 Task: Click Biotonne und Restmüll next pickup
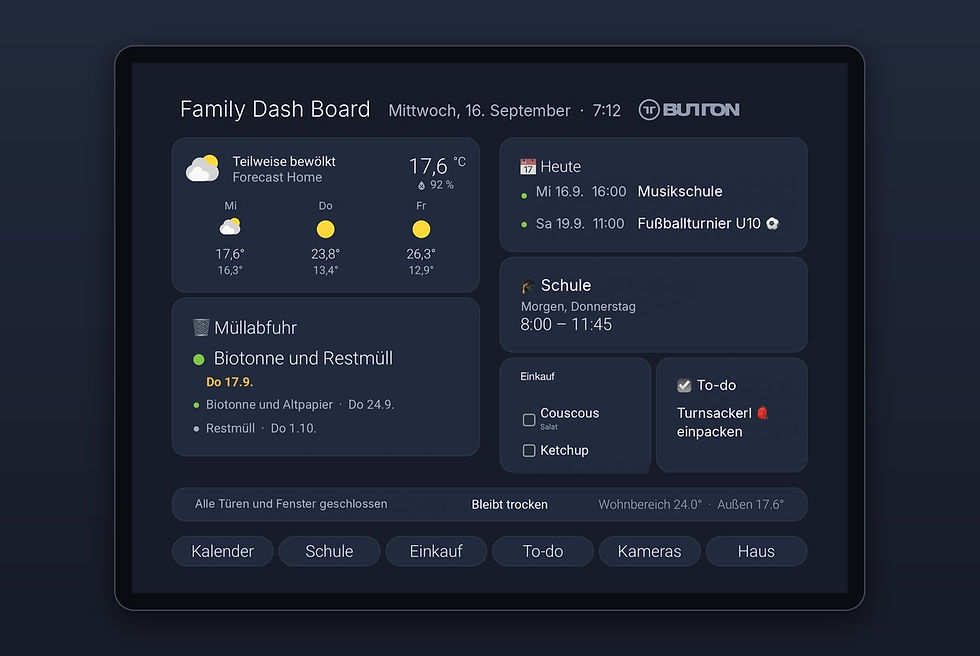tap(303, 359)
